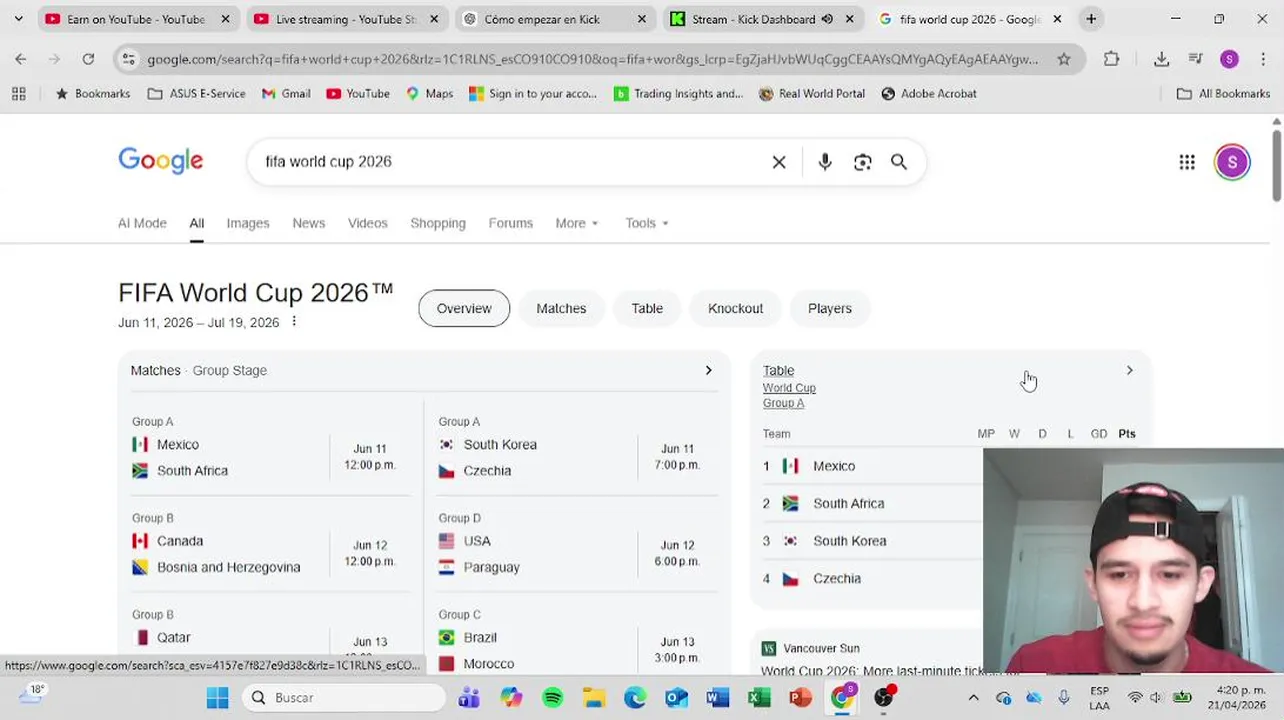The width and height of the screenshot is (1284, 720).
Task: Expand the Matches card chevron arrow
Action: tap(708, 370)
